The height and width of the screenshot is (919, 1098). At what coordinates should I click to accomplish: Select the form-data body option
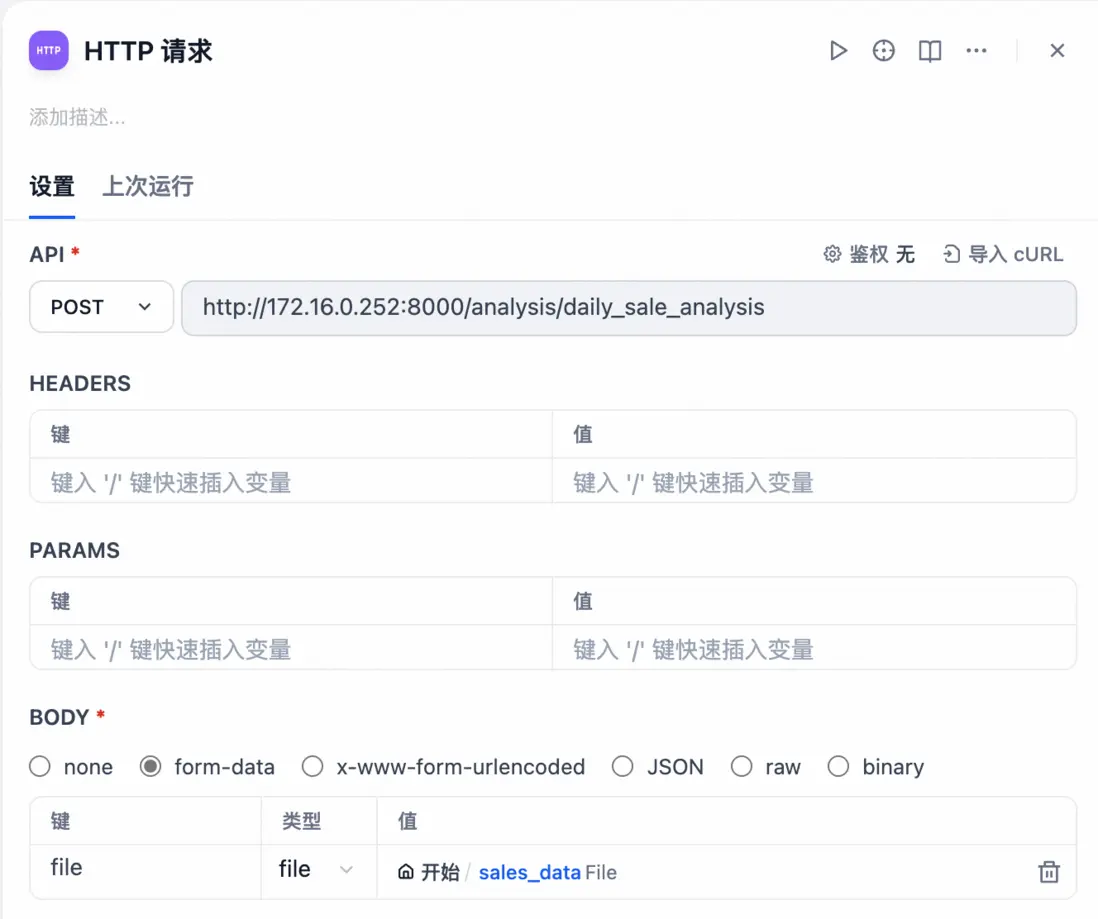pyautogui.click(x=150, y=767)
